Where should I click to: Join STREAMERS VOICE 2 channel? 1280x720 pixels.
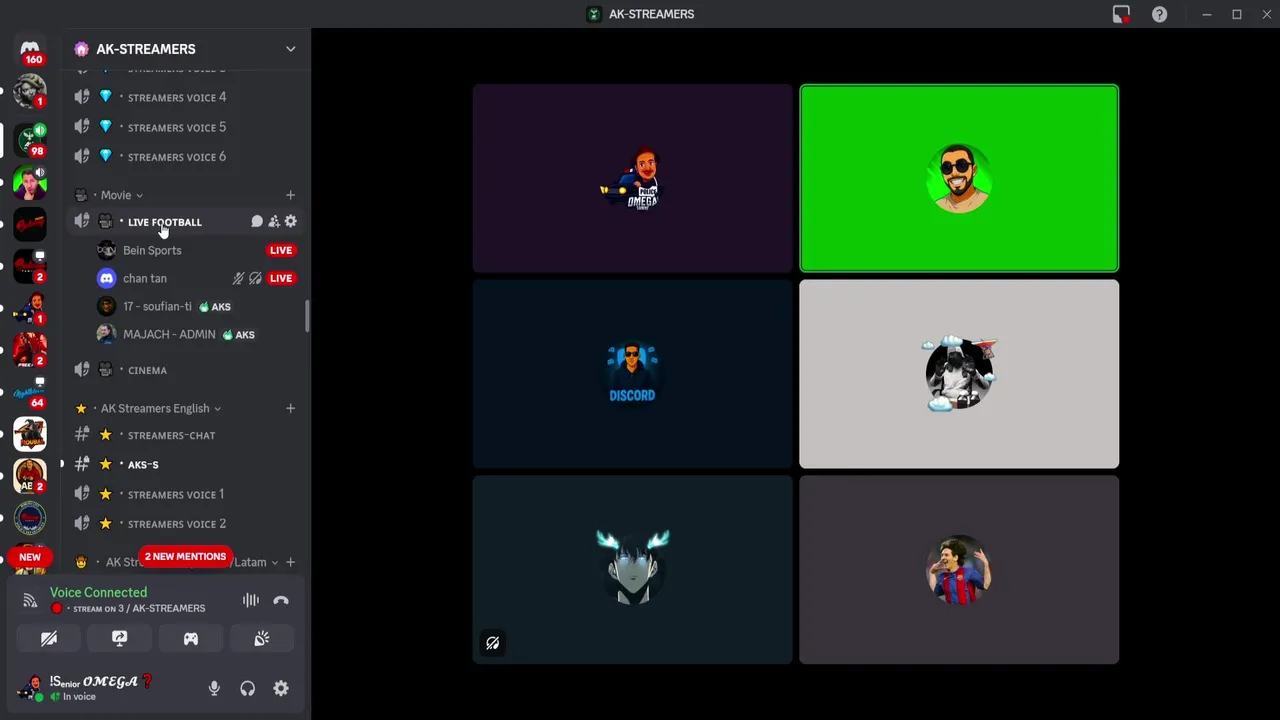click(184, 524)
